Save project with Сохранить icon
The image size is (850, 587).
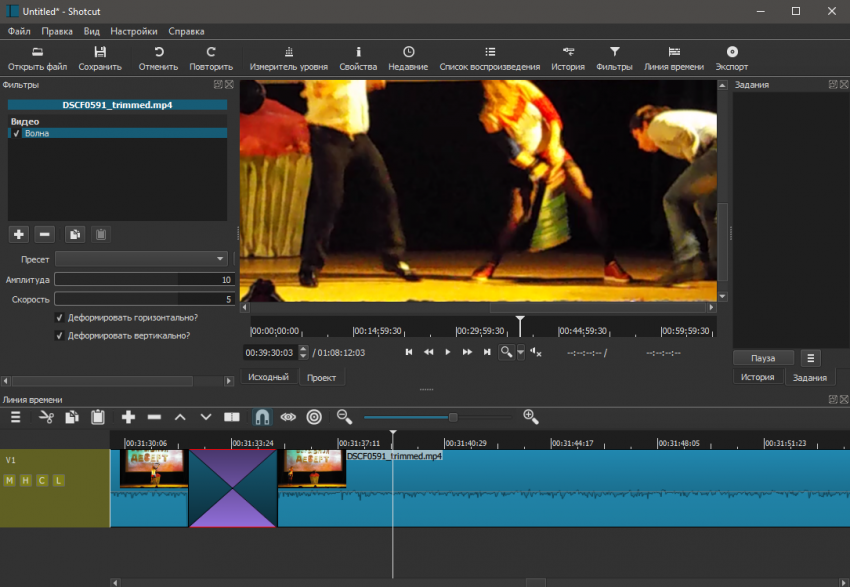click(x=100, y=59)
